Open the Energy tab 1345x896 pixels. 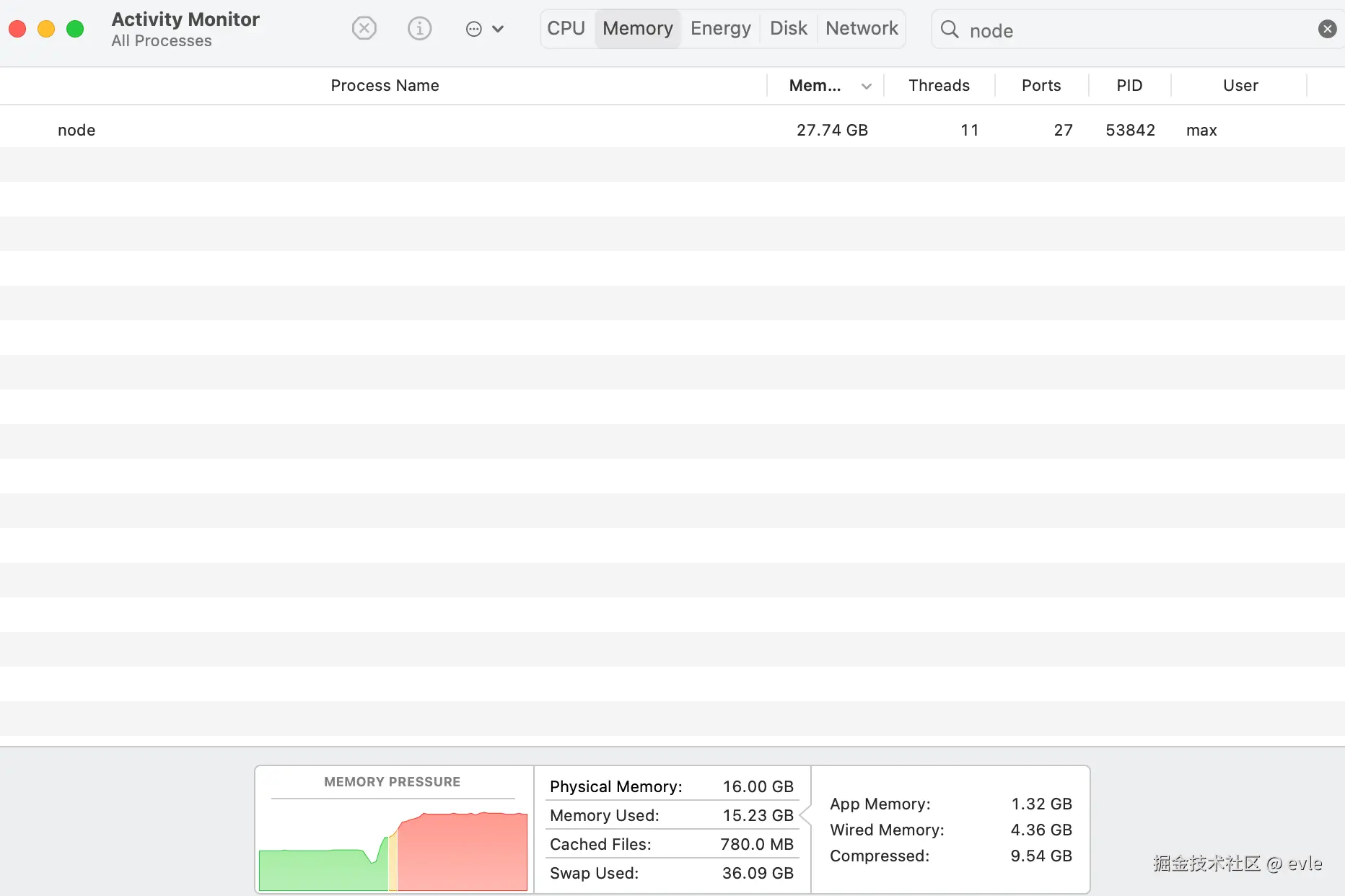721,28
